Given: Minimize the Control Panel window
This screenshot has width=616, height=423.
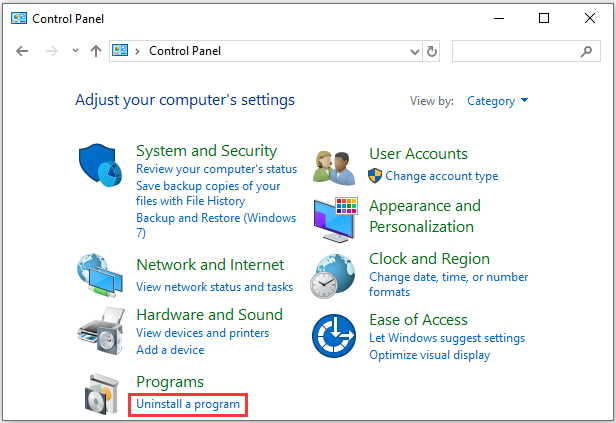Looking at the screenshot, I should (499, 18).
